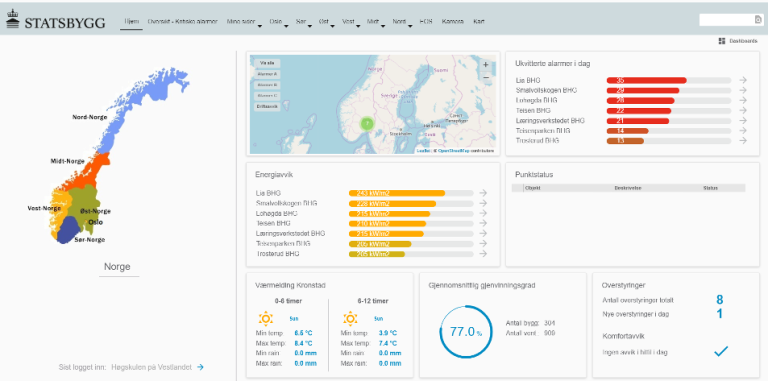
Task: Click arrow beside Høgskulen på Vestlandet
Action: [200, 367]
